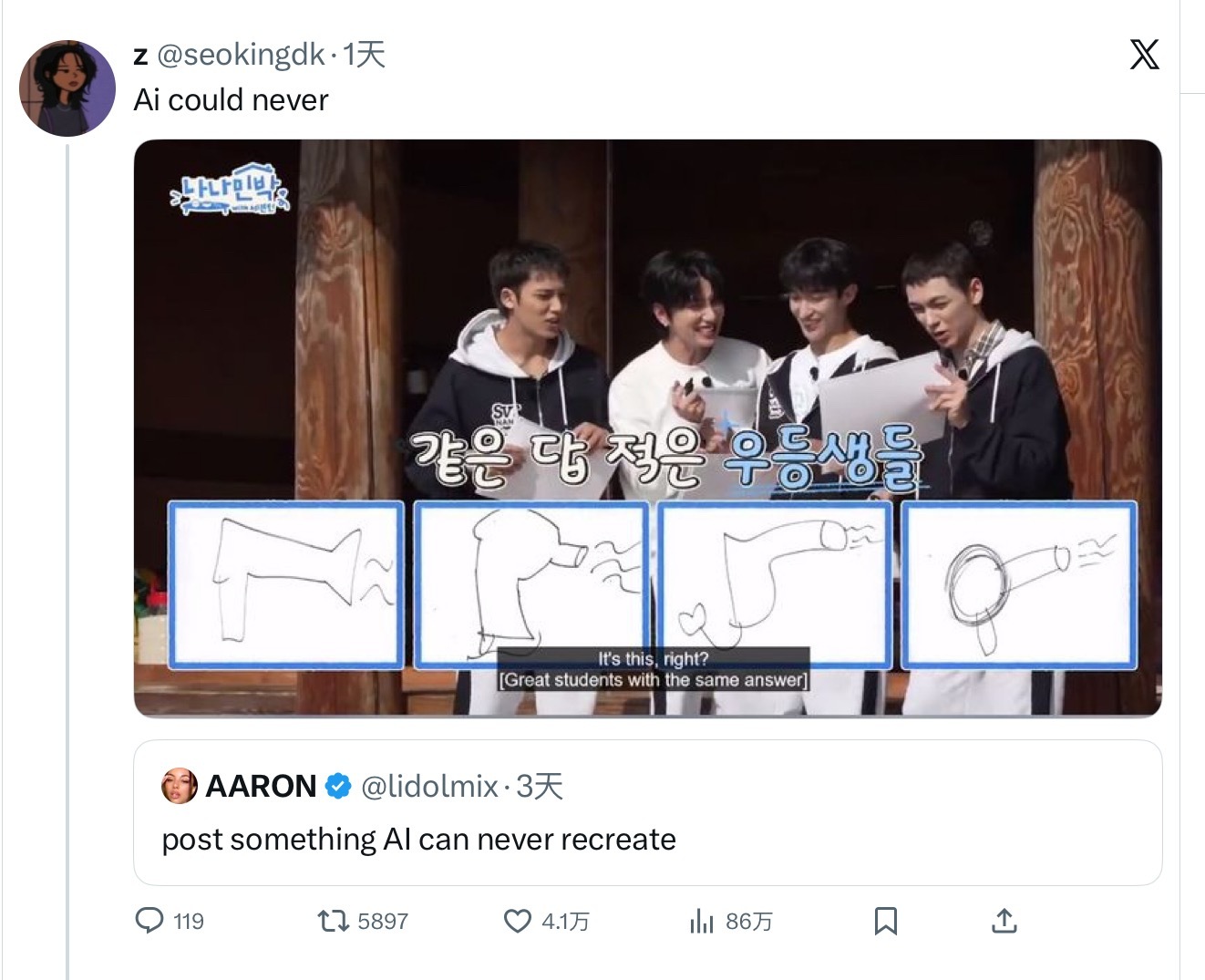
Task: Click the 'Ai could never' tweet text
Action: [231, 99]
